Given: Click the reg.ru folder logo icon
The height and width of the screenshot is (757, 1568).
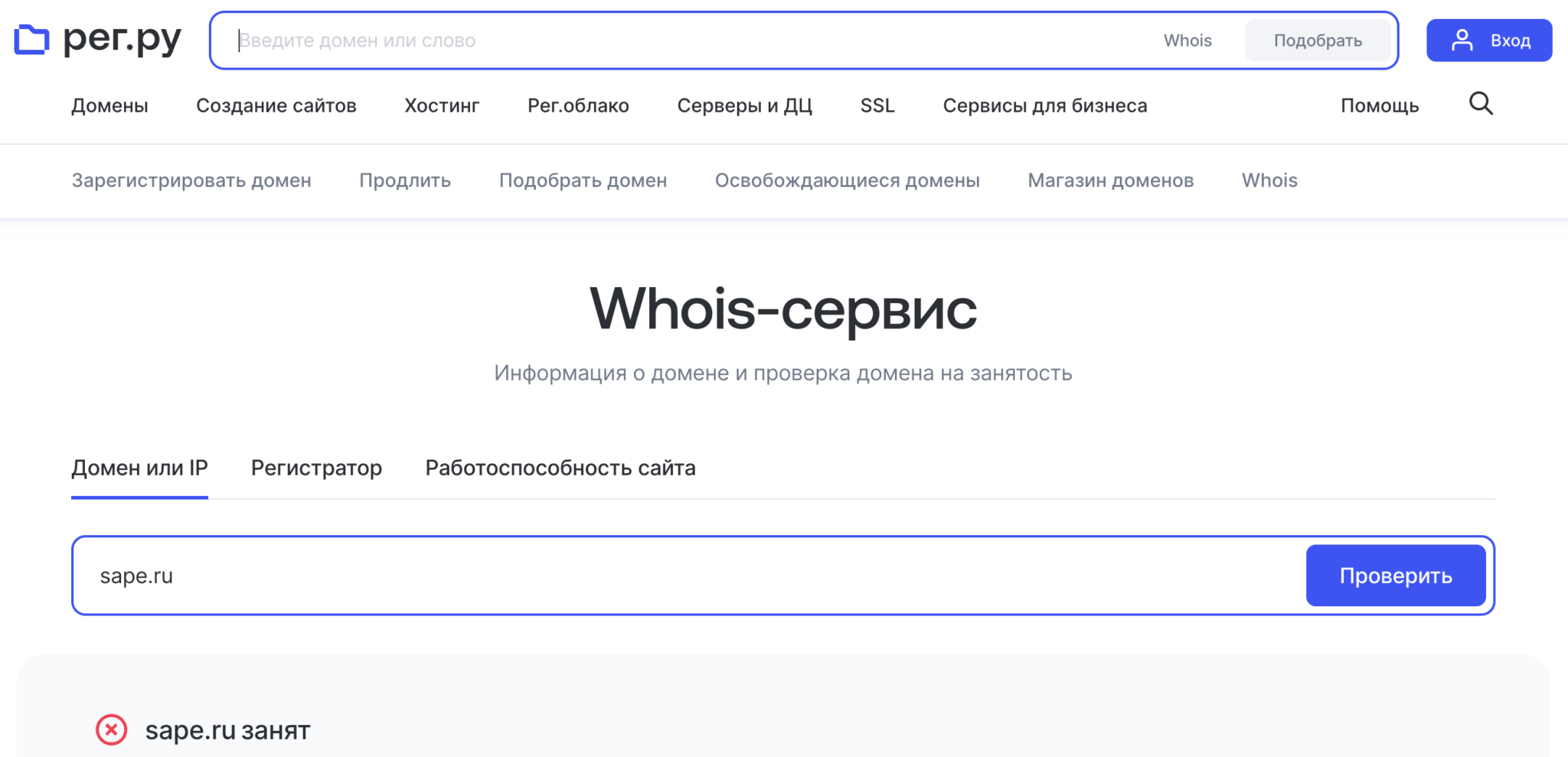Looking at the screenshot, I should (x=31, y=40).
